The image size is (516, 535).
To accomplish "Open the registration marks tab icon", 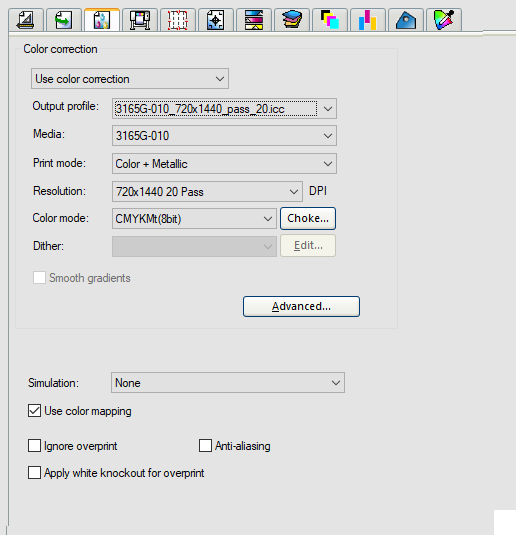I will tap(216, 20).
